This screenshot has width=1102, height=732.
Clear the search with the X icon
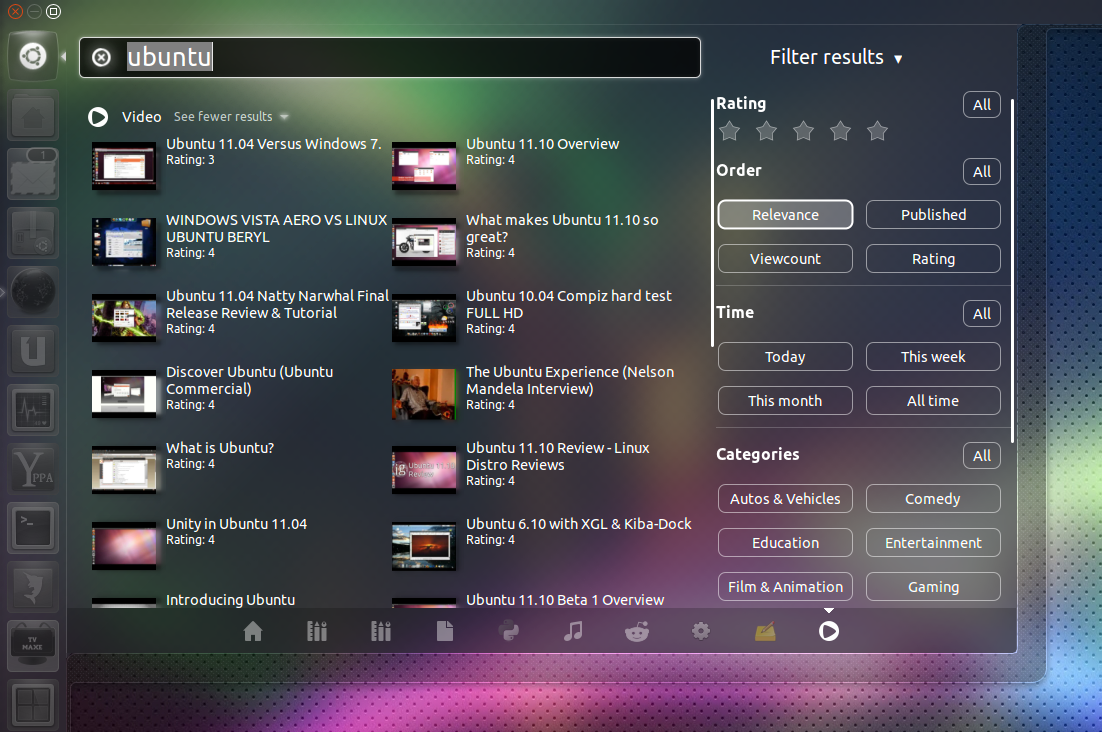(101, 57)
